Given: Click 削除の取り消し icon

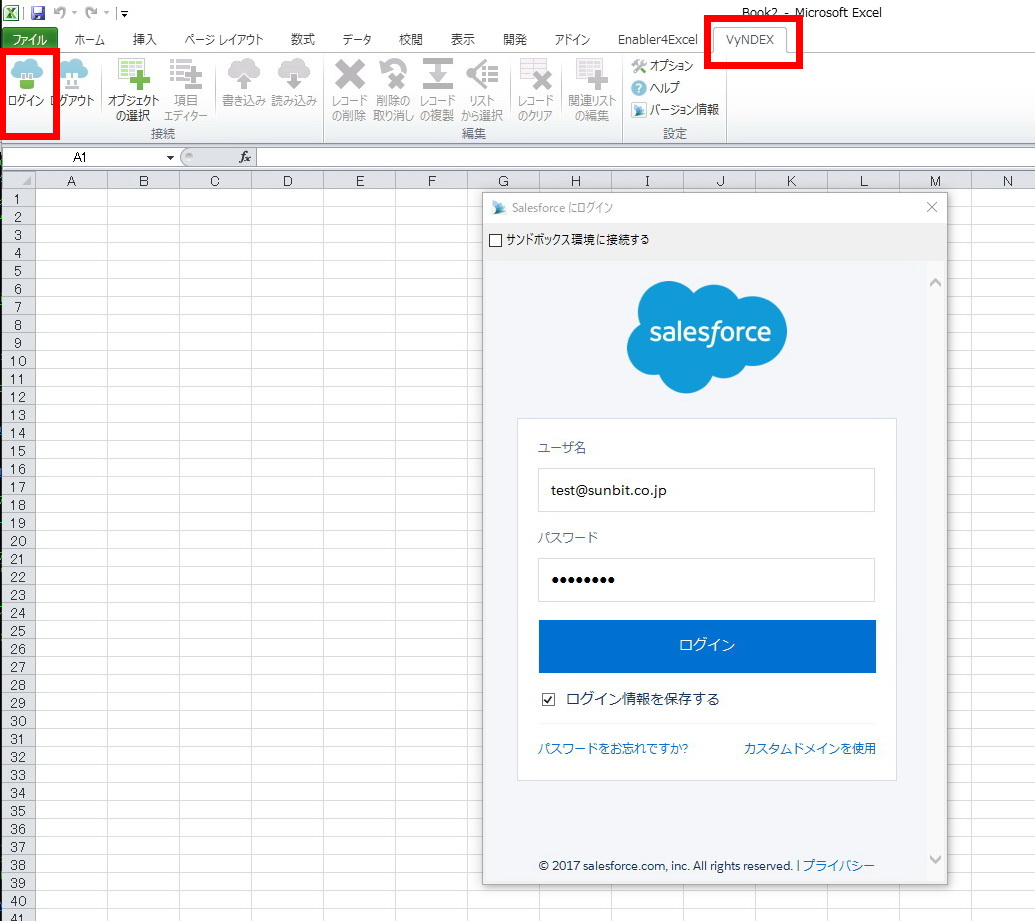Looking at the screenshot, I should (393, 74).
